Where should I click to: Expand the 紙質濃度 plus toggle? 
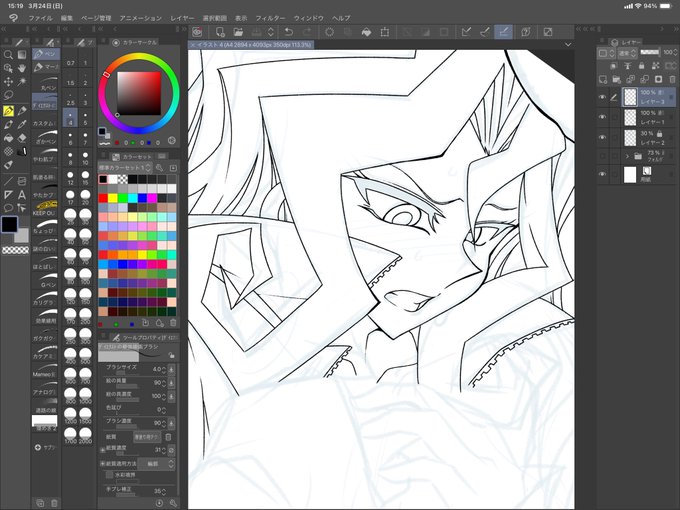pyautogui.click(x=103, y=450)
